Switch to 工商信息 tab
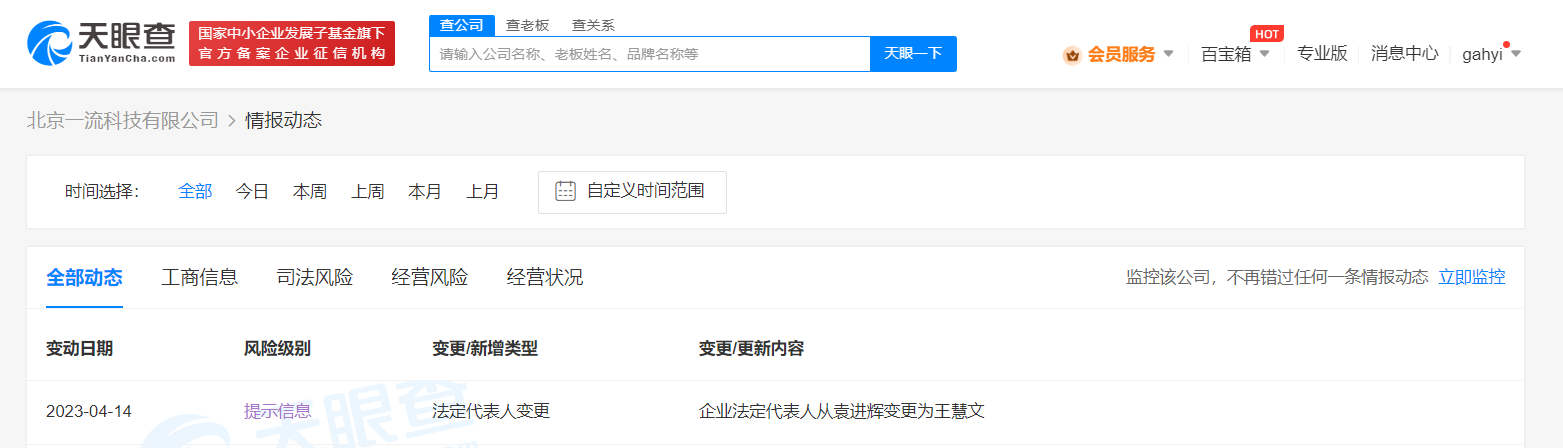1563x448 pixels. (x=200, y=278)
